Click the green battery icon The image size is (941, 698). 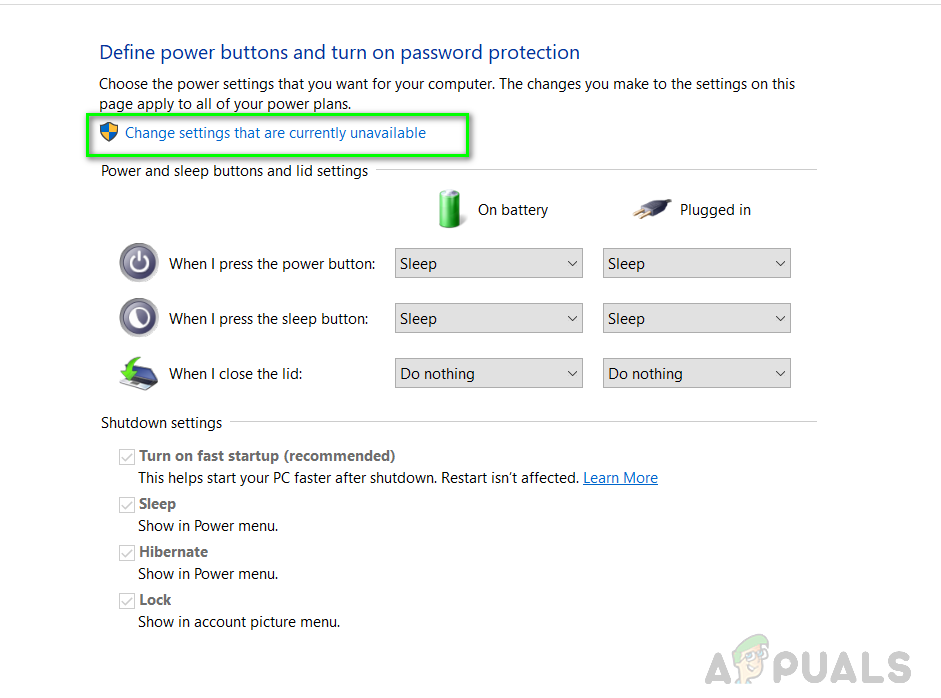[450, 209]
